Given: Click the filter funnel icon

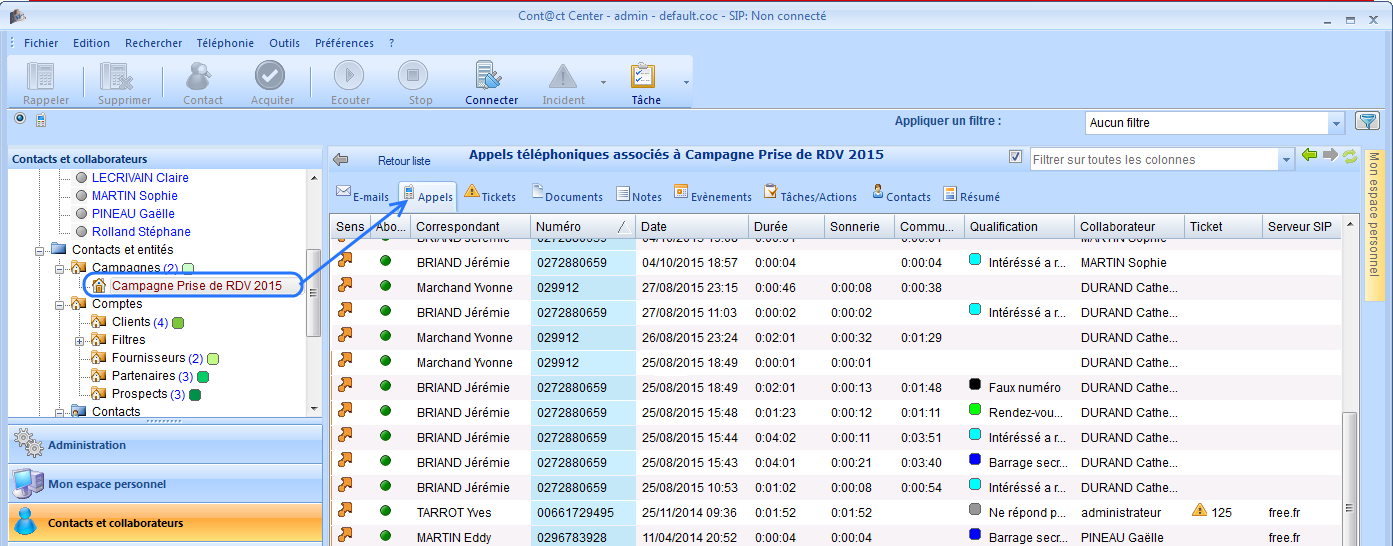Looking at the screenshot, I should click(x=1367, y=121).
